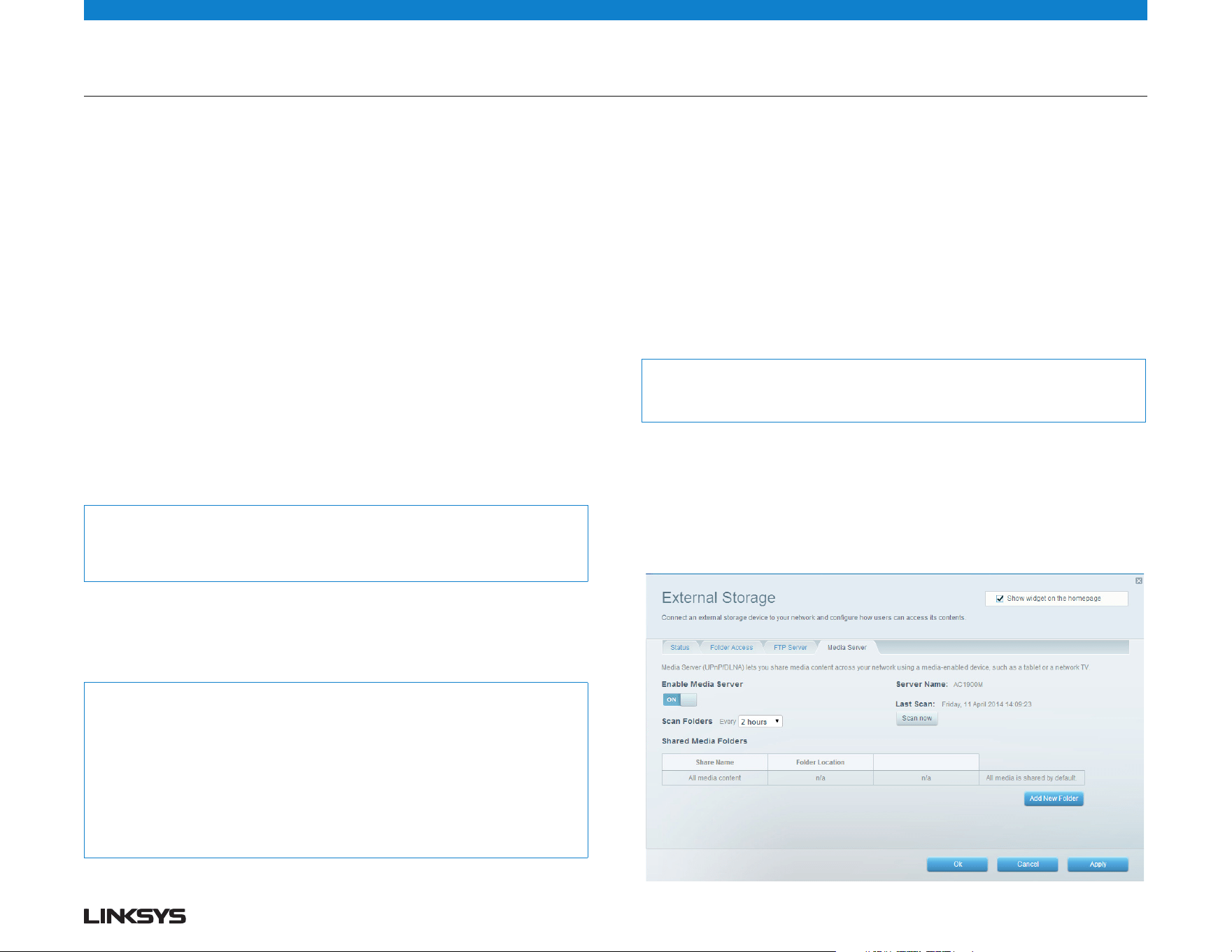Select the Media Server tab
Viewport: 1232px width, 952px height.
pyautogui.click(x=847, y=647)
